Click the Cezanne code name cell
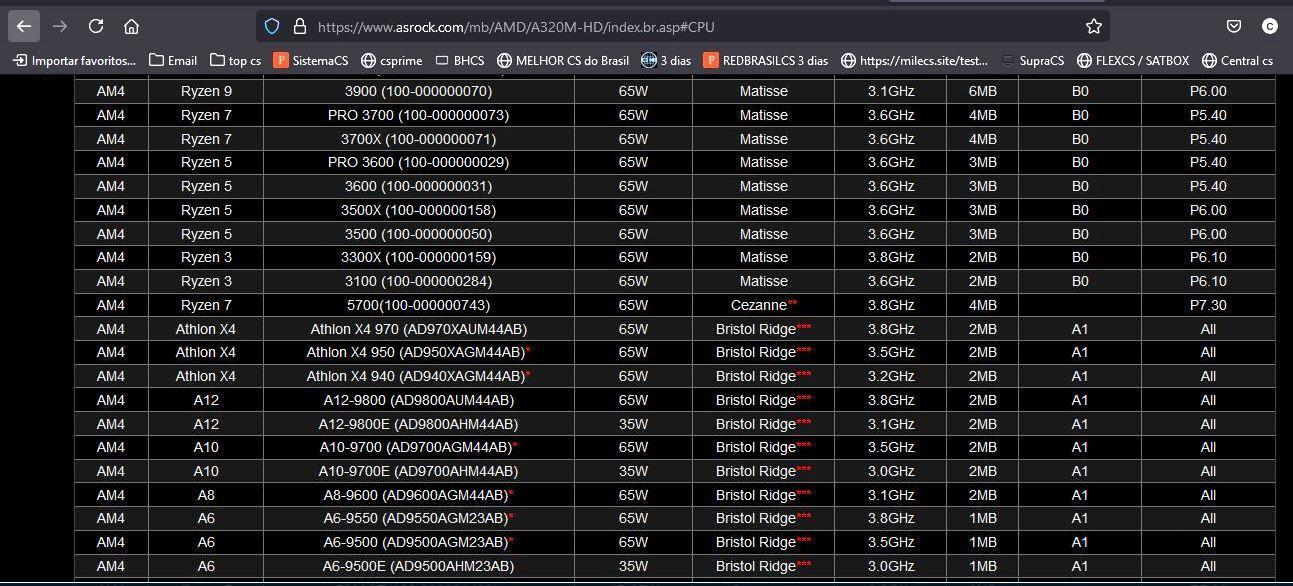The width and height of the screenshot is (1293, 586). tap(764, 305)
